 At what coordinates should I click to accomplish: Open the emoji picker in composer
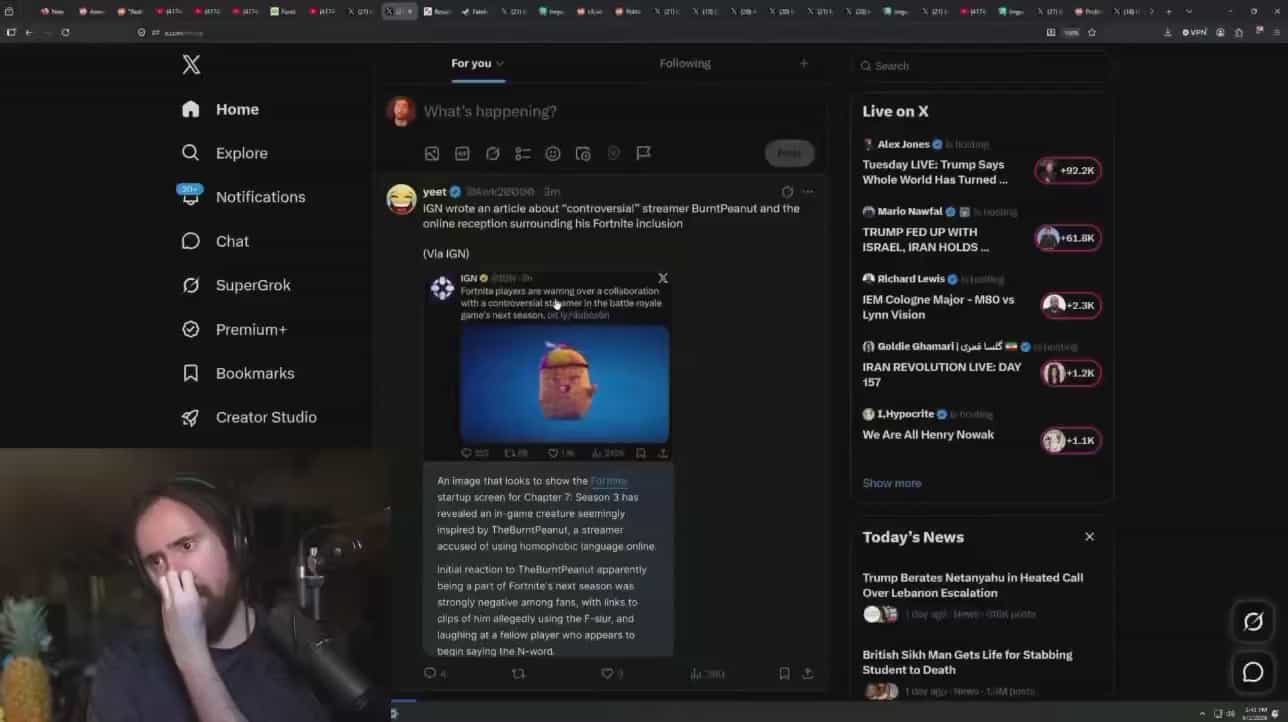[x=553, y=153]
